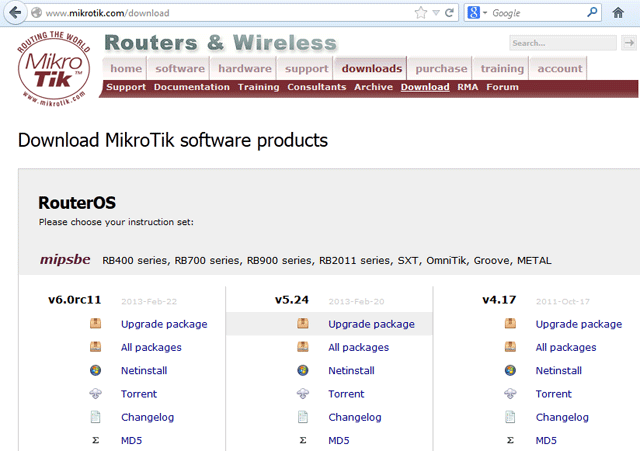Viewport: 640px width, 451px height.
Task: Open Consultants submenu link
Action: click(x=316, y=87)
